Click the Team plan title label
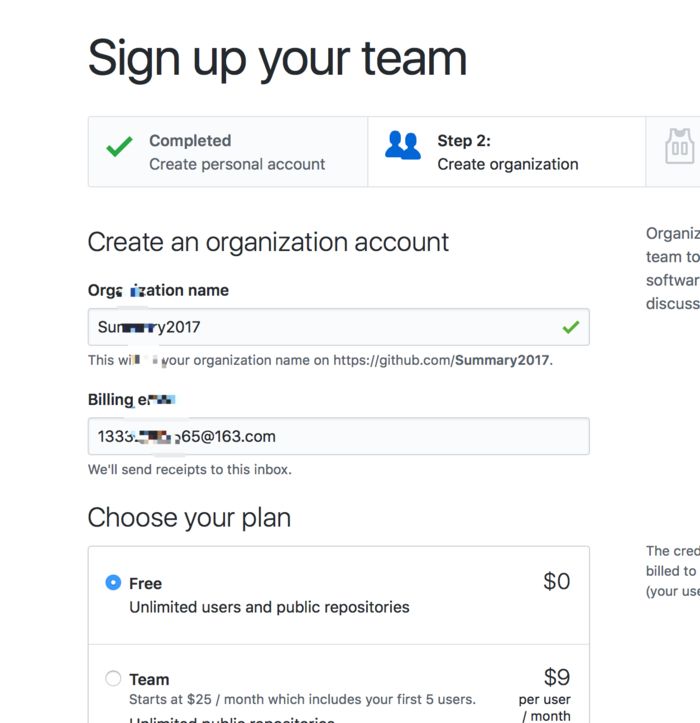 coord(149,679)
